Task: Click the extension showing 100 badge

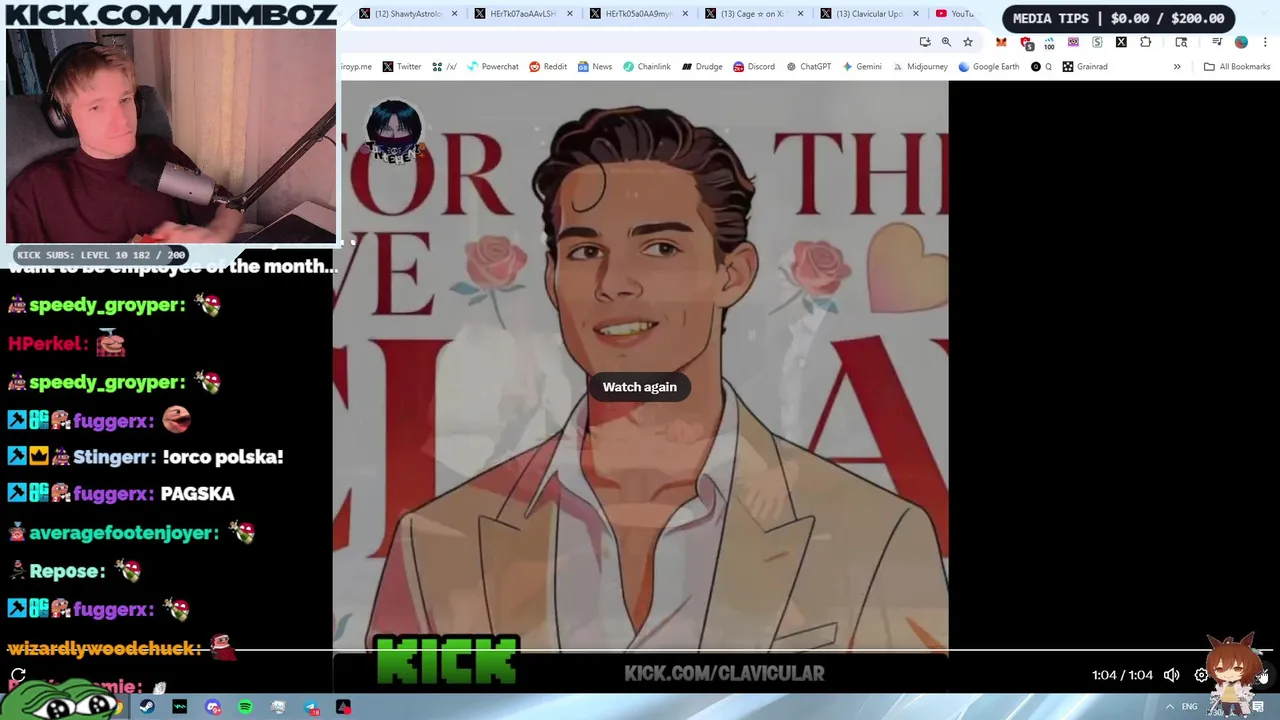Action: pyautogui.click(x=1049, y=43)
